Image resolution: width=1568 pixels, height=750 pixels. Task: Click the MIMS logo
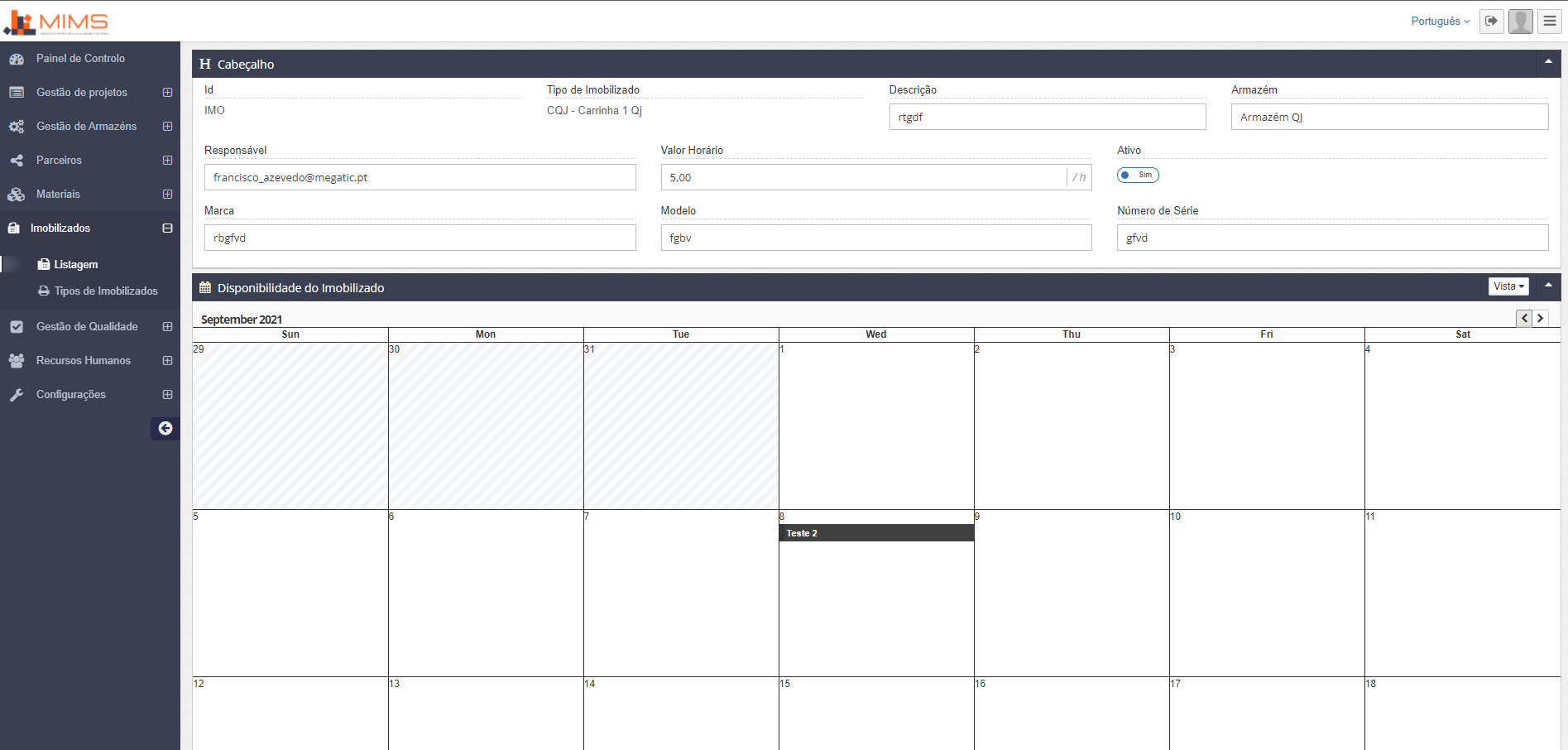click(x=56, y=22)
